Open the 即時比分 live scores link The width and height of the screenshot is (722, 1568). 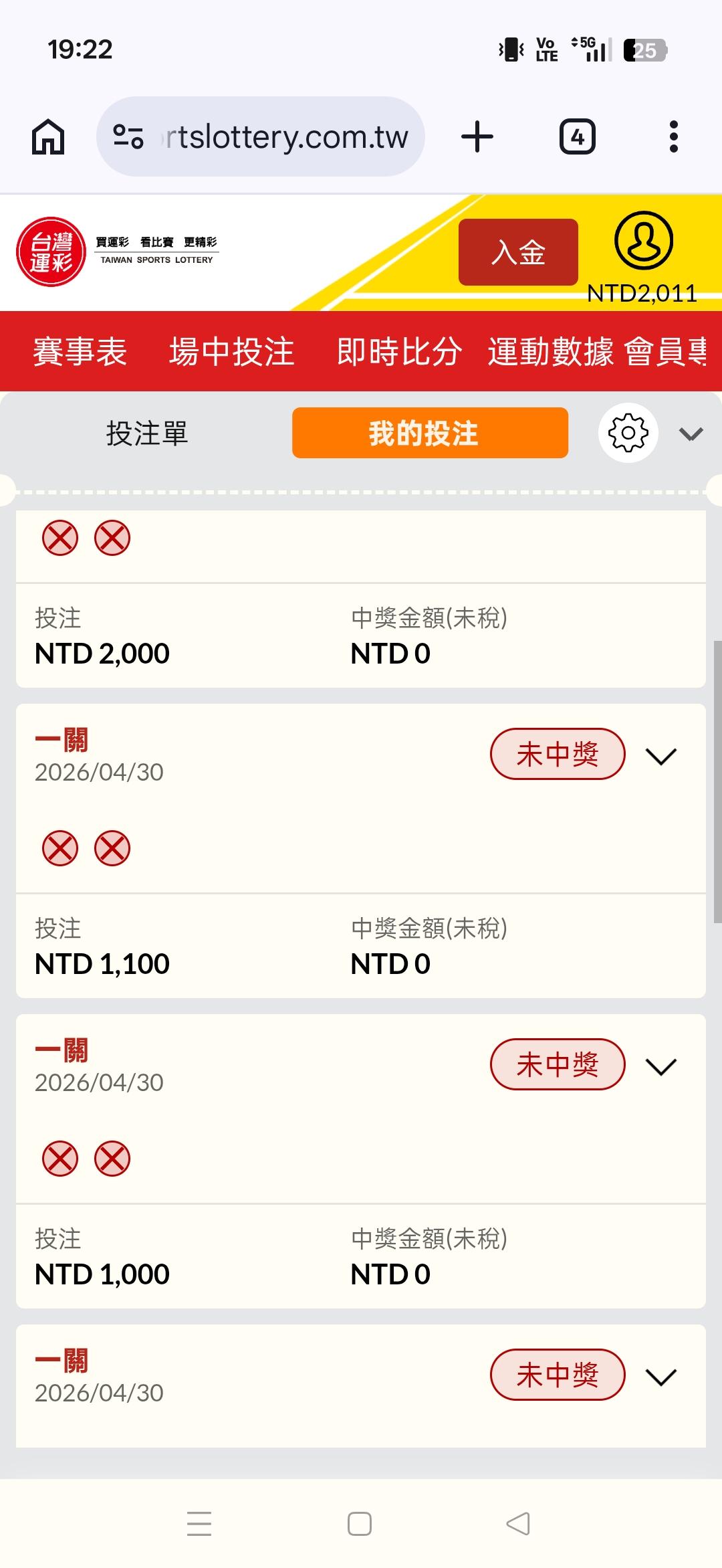click(399, 351)
